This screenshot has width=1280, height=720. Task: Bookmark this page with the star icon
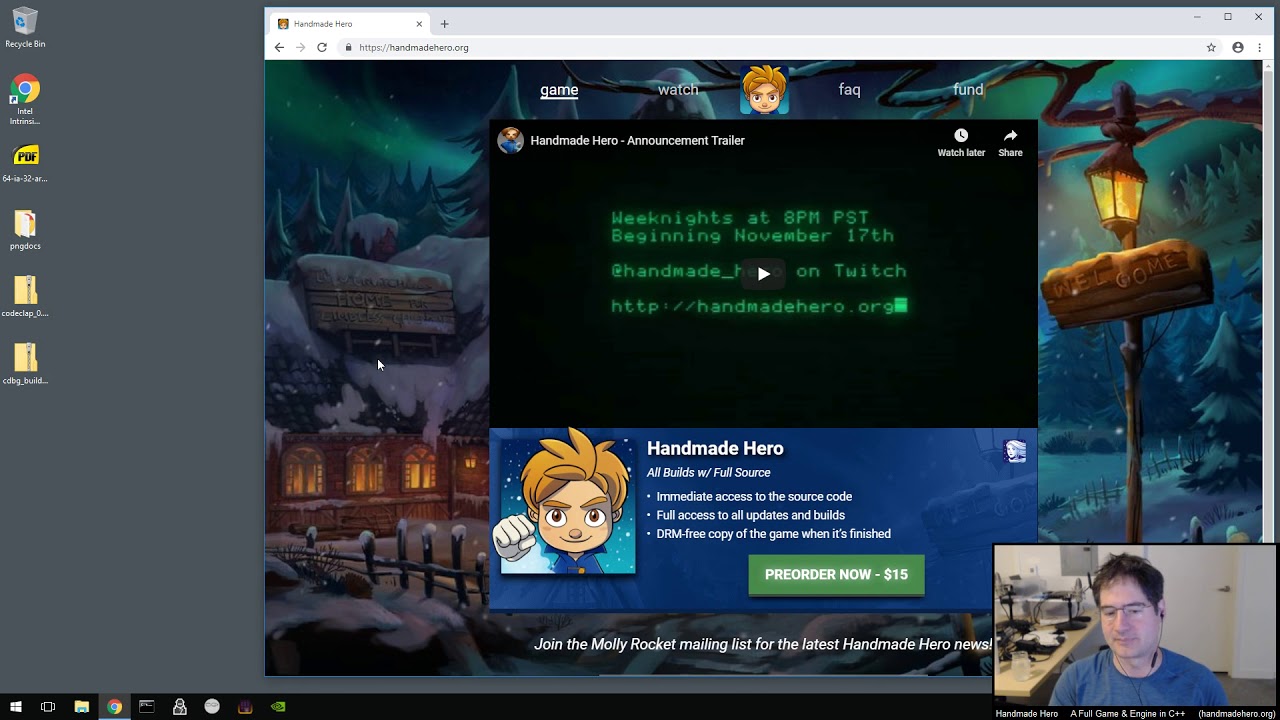coord(1211,47)
